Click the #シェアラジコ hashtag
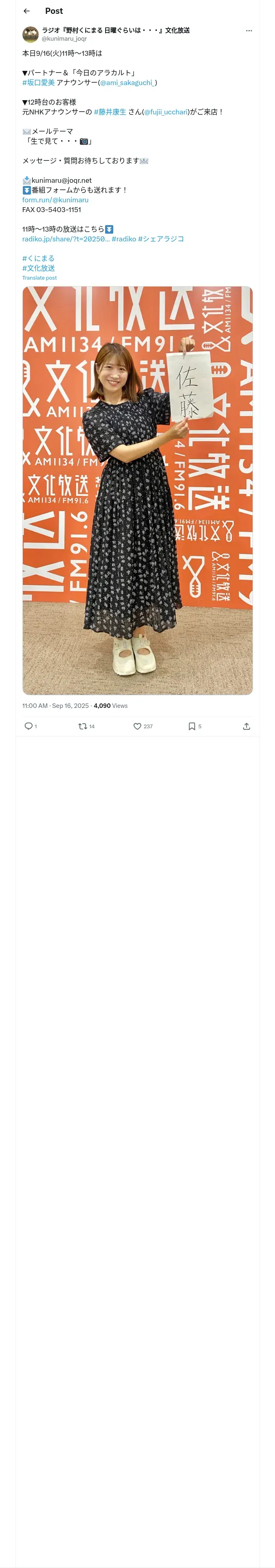The width and height of the screenshot is (275, 1568). [x=161, y=239]
